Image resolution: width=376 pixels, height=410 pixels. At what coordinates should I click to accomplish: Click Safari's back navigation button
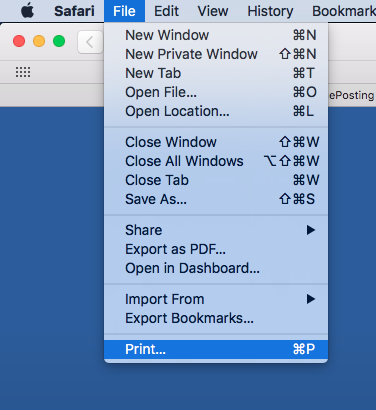(x=90, y=42)
